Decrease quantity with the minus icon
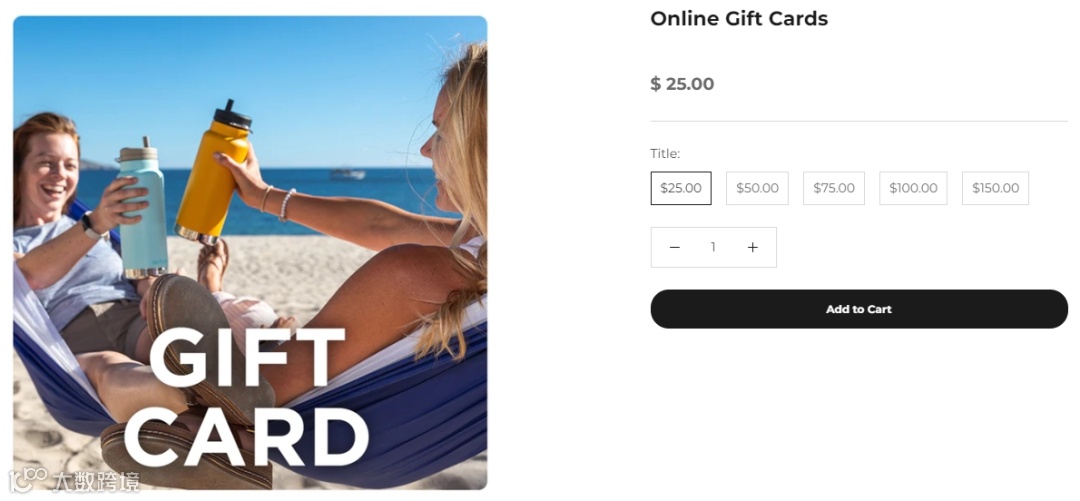Image resolution: width=1080 pixels, height=501 pixels. click(x=674, y=247)
